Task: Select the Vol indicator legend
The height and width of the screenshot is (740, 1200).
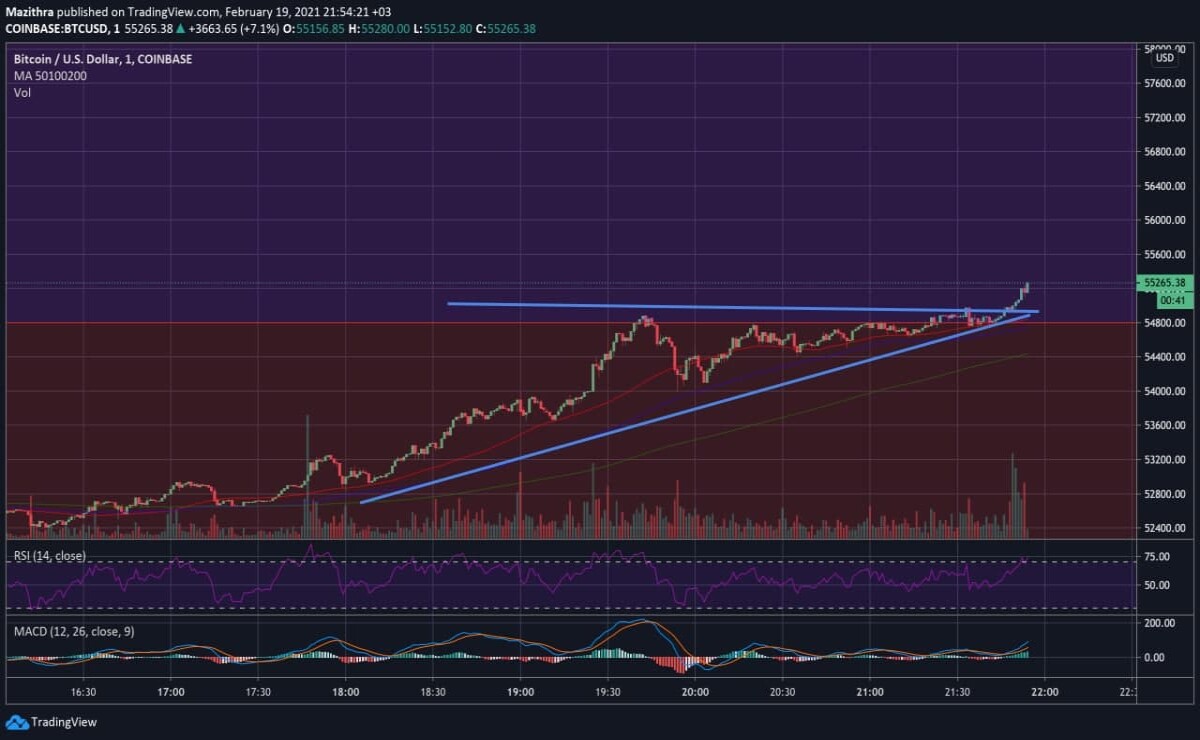Action: tap(22, 93)
